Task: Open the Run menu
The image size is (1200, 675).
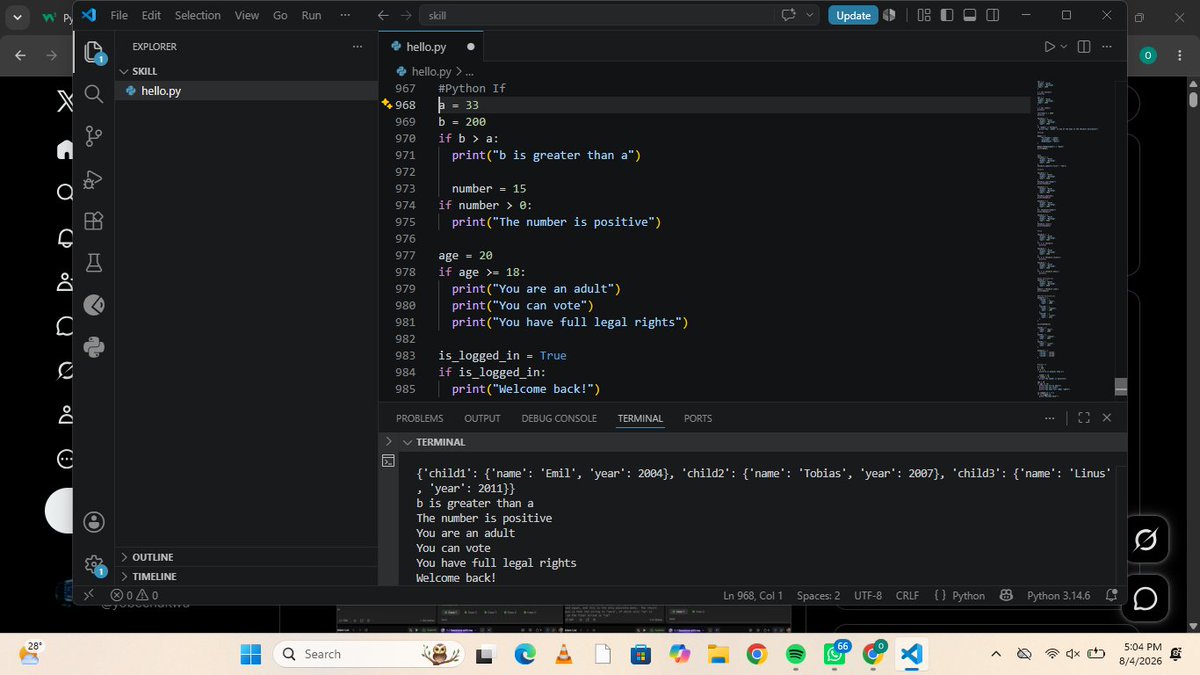Action: pyautogui.click(x=311, y=15)
